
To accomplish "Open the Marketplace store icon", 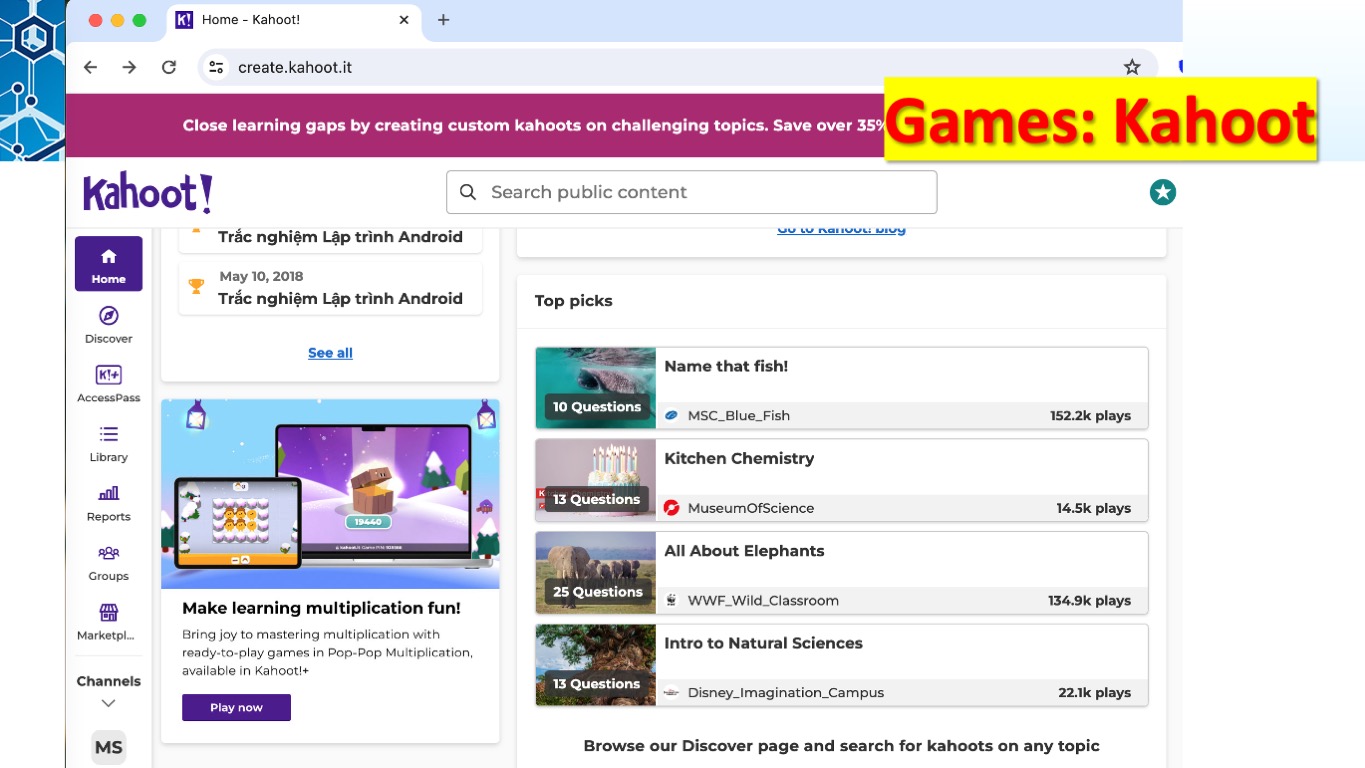I will click(x=108, y=613).
